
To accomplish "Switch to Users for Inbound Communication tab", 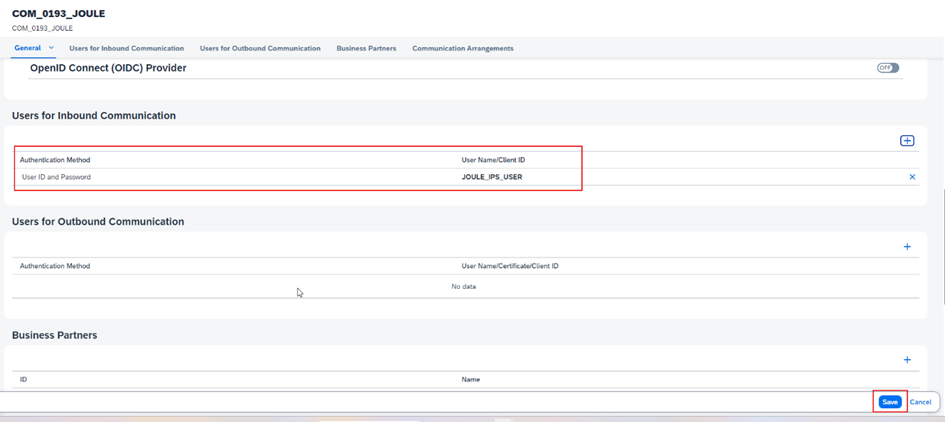I will [x=126, y=48].
